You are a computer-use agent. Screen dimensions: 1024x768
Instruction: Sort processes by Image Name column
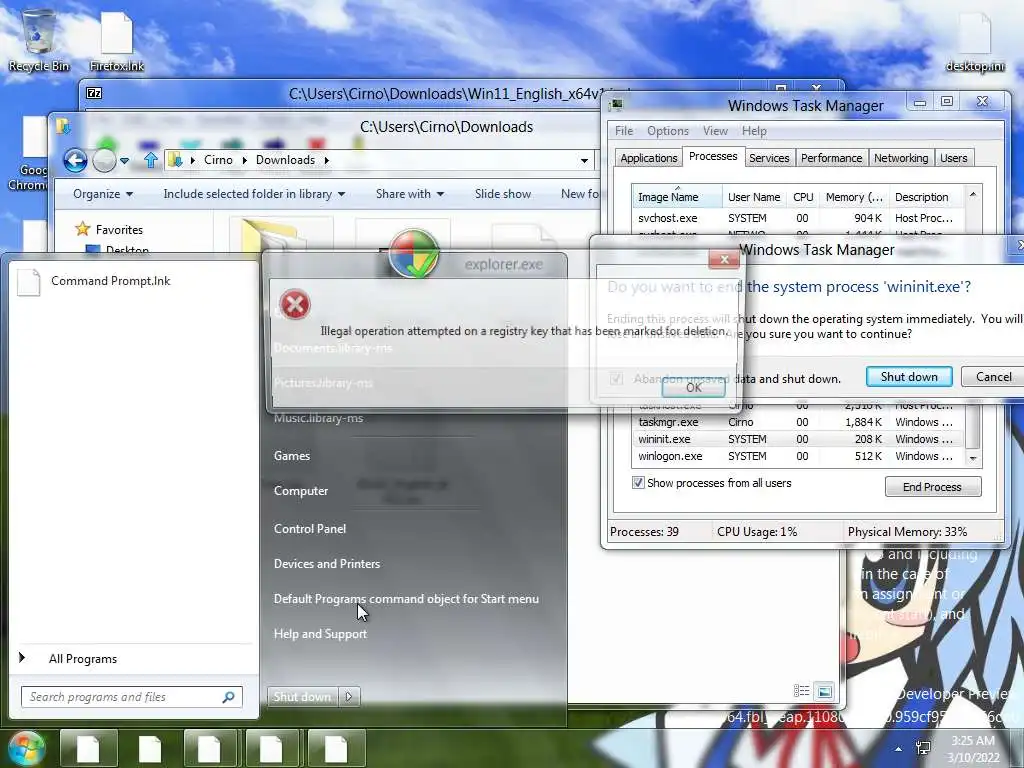[x=677, y=197]
